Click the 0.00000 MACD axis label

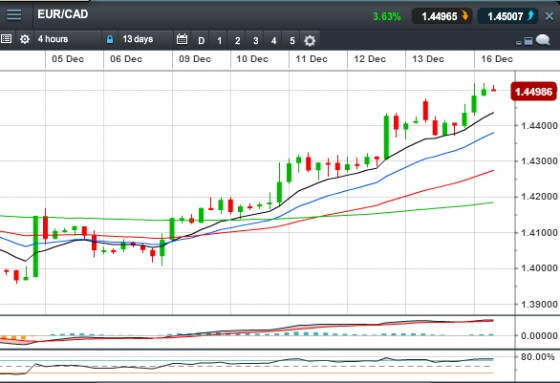[x=539, y=336]
